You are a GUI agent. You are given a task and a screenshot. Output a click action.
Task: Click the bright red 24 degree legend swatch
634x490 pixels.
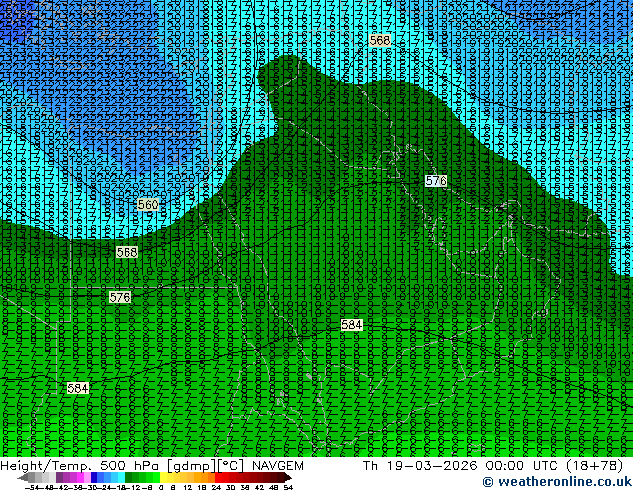[x=218, y=477]
